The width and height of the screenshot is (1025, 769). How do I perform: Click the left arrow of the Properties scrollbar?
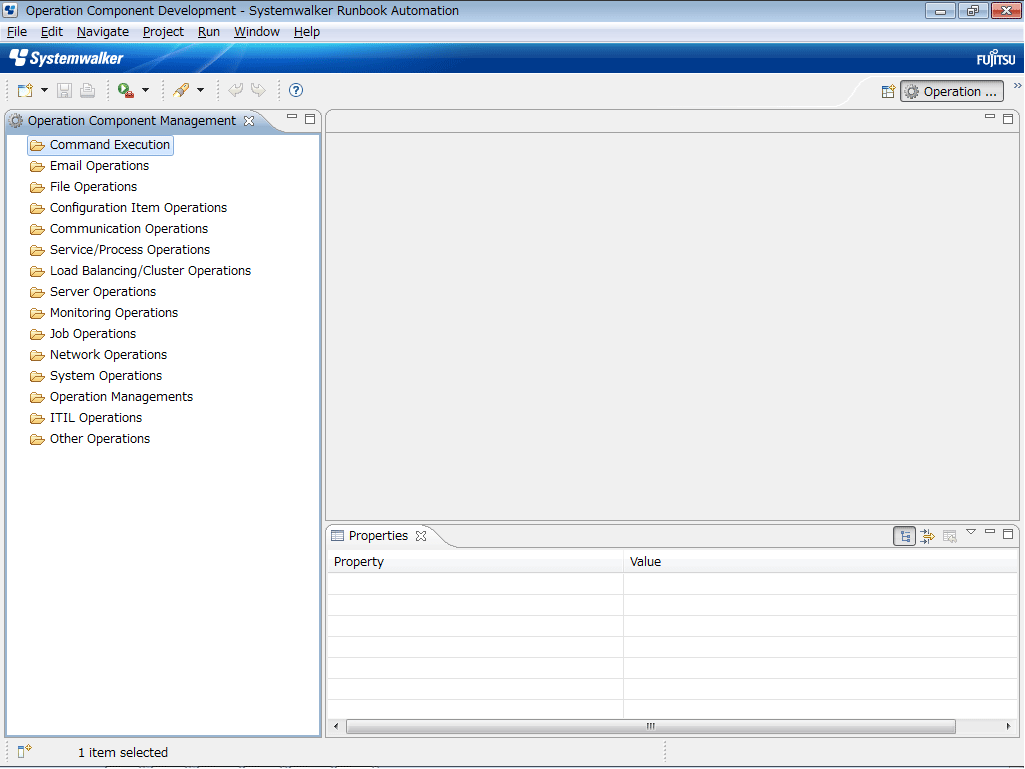point(336,726)
